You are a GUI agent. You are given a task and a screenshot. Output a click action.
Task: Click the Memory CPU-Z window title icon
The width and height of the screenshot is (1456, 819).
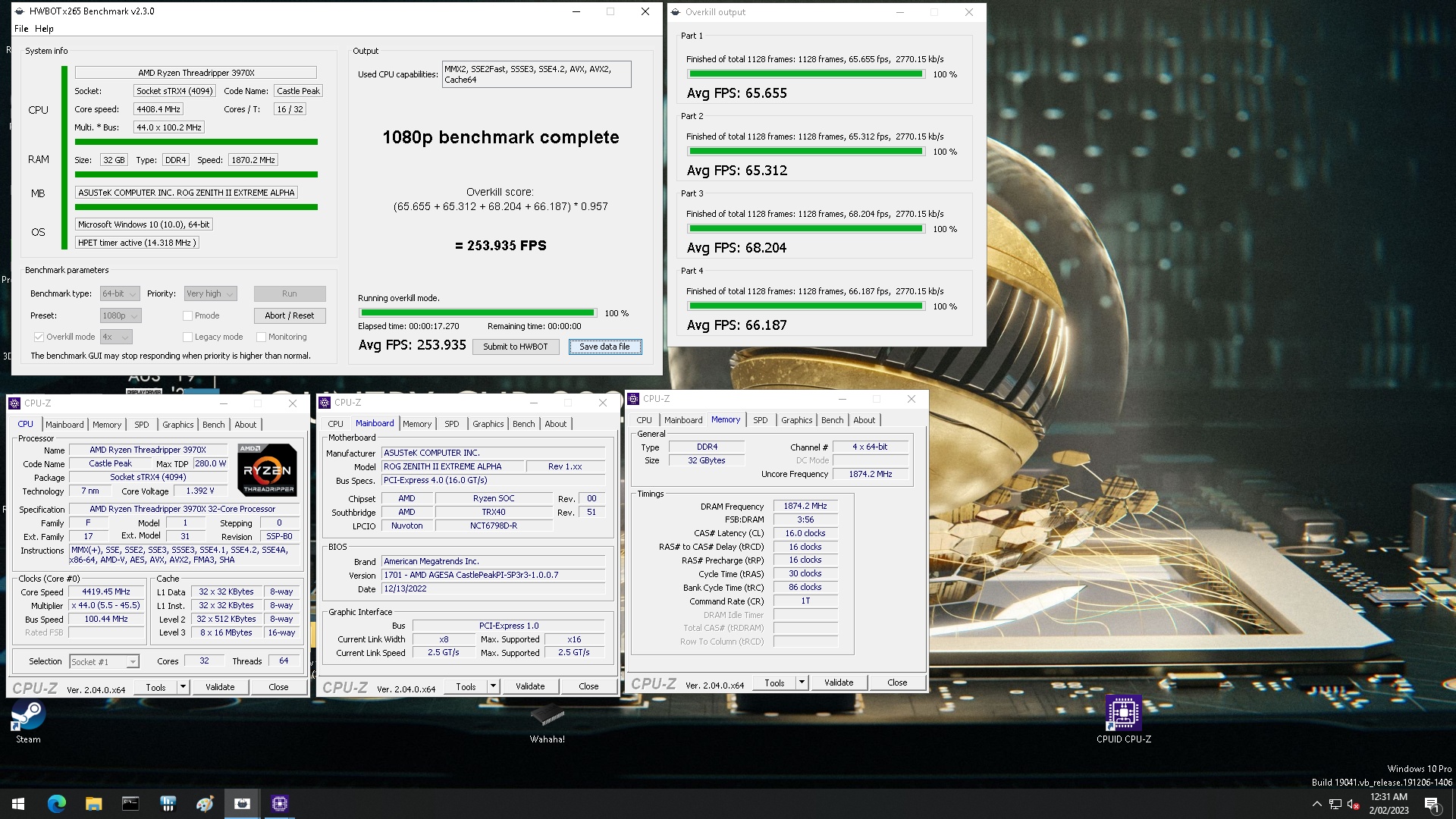pyautogui.click(x=633, y=399)
